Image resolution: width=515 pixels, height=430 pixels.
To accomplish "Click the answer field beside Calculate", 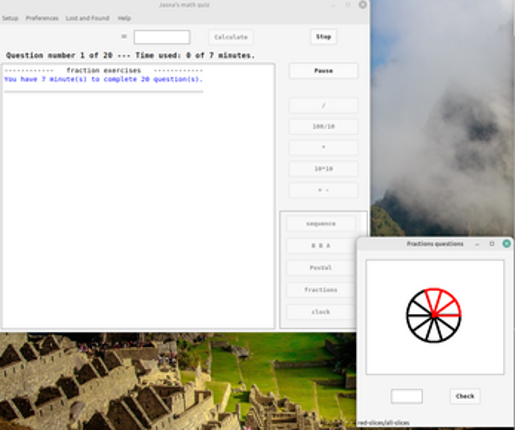I will click(x=162, y=37).
